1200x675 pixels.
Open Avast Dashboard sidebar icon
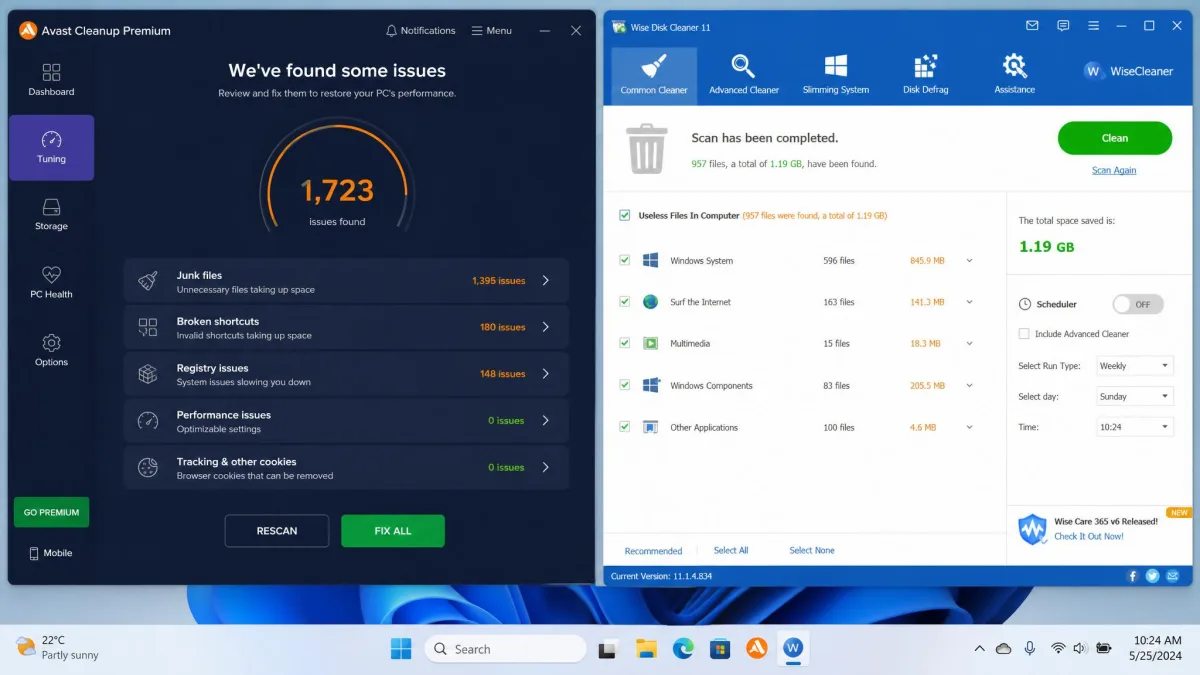(x=51, y=72)
